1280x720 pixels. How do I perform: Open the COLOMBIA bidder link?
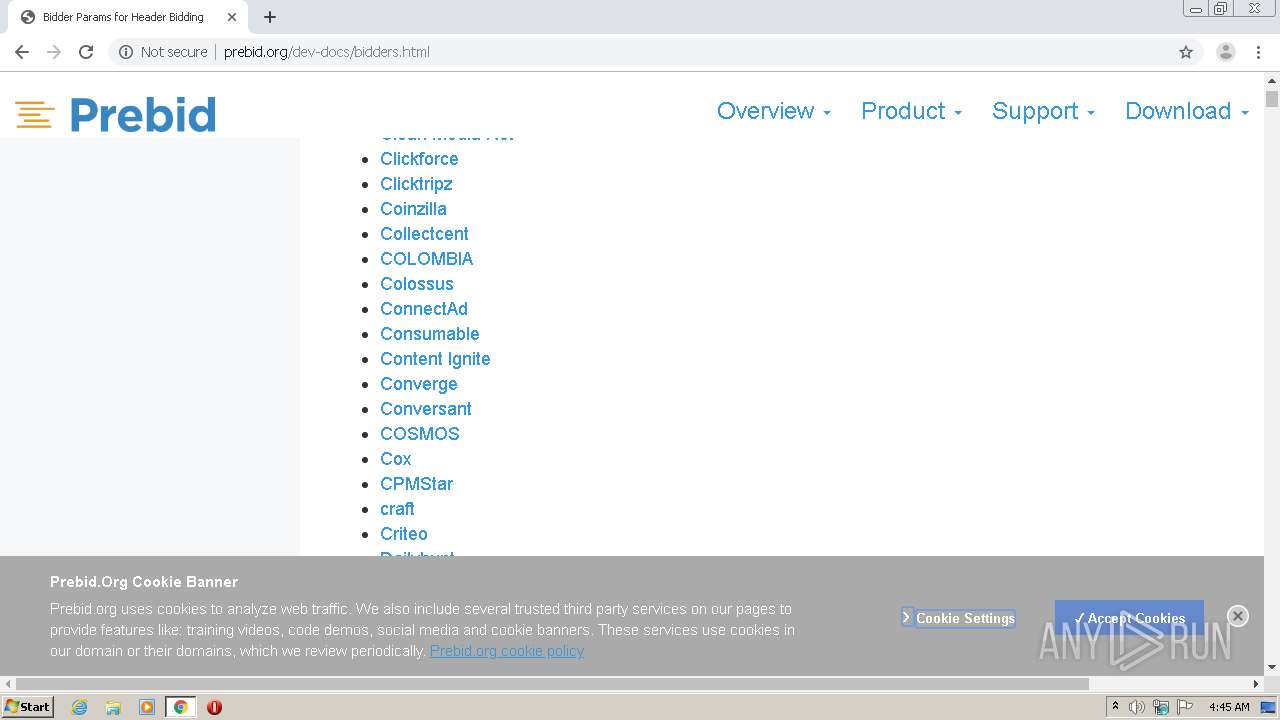click(x=427, y=259)
